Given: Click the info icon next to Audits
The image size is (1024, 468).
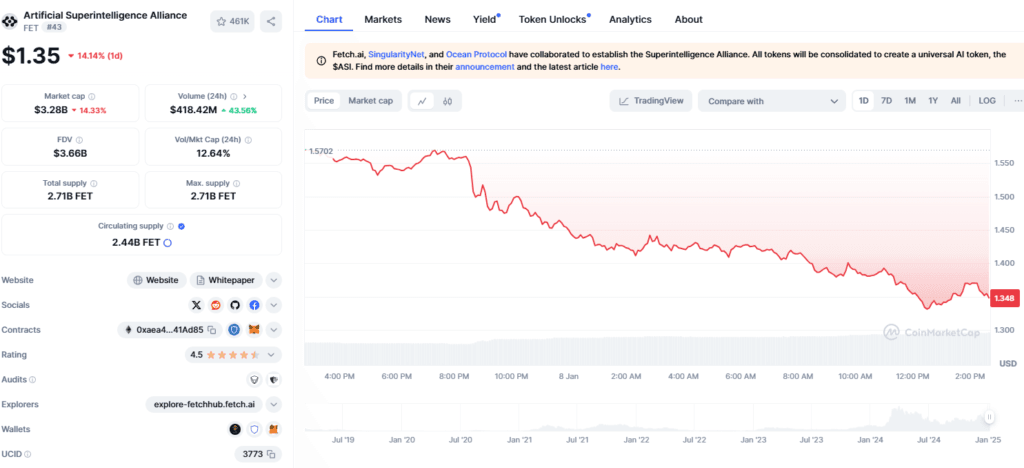Looking at the screenshot, I should (x=33, y=379).
